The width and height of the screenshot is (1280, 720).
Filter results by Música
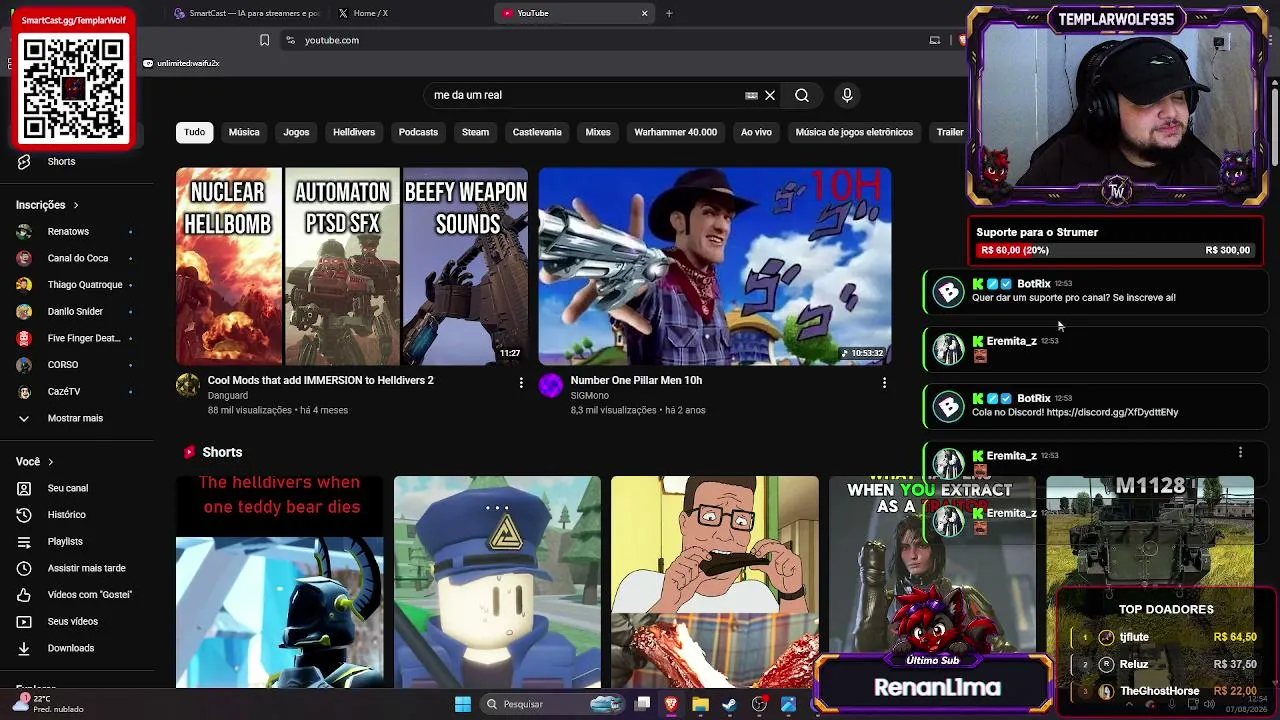(x=244, y=132)
